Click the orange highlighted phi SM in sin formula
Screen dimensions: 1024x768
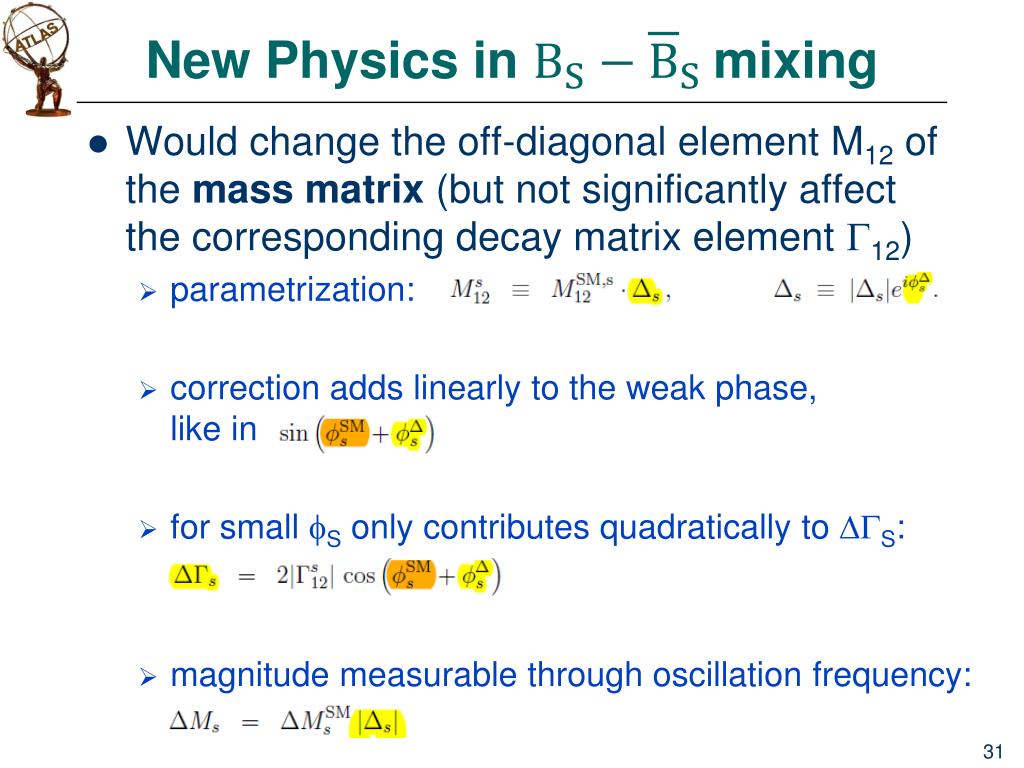[x=344, y=432]
